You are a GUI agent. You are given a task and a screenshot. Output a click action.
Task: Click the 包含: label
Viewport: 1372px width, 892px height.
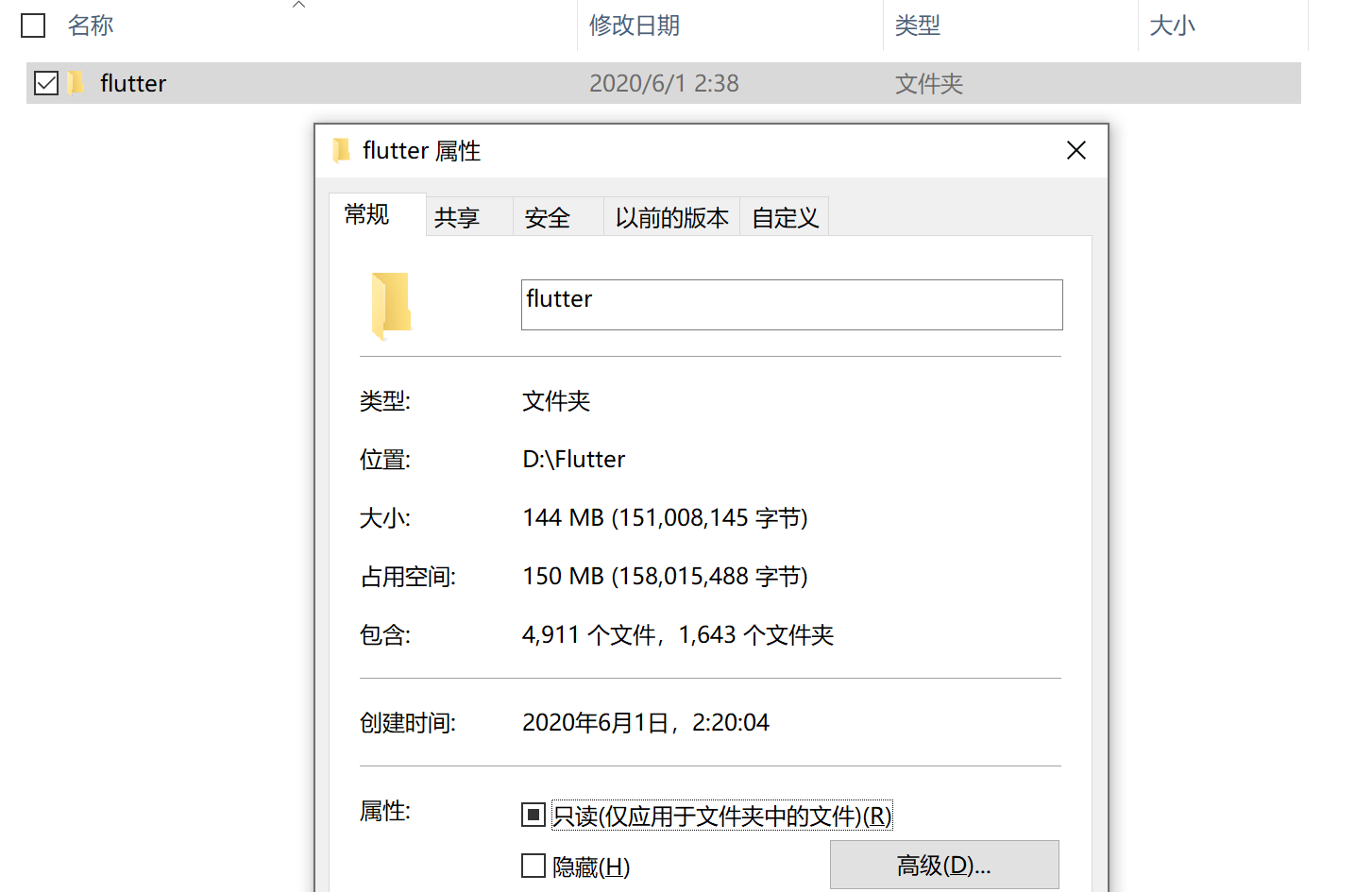[x=385, y=635]
